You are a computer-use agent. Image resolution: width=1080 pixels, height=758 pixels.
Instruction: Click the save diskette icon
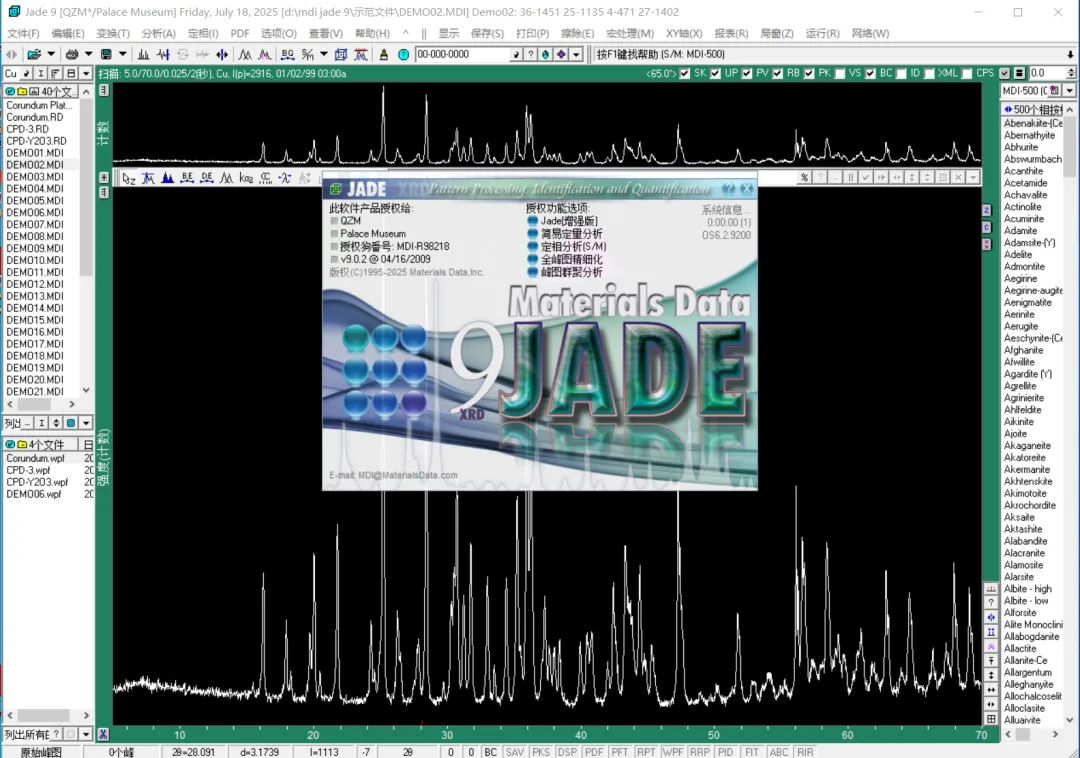point(106,54)
